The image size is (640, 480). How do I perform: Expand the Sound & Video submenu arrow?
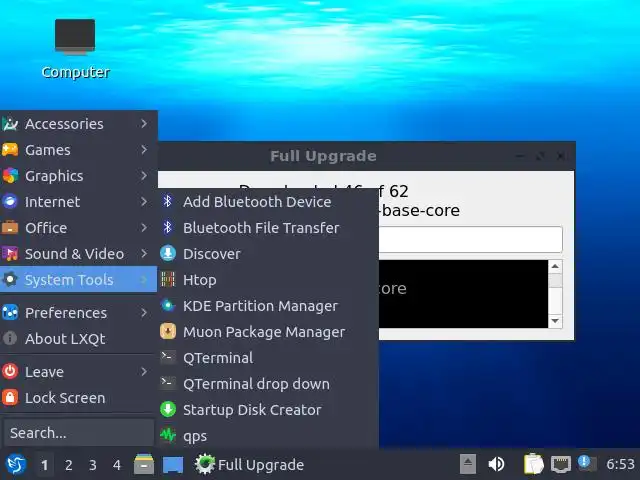(144, 254)
